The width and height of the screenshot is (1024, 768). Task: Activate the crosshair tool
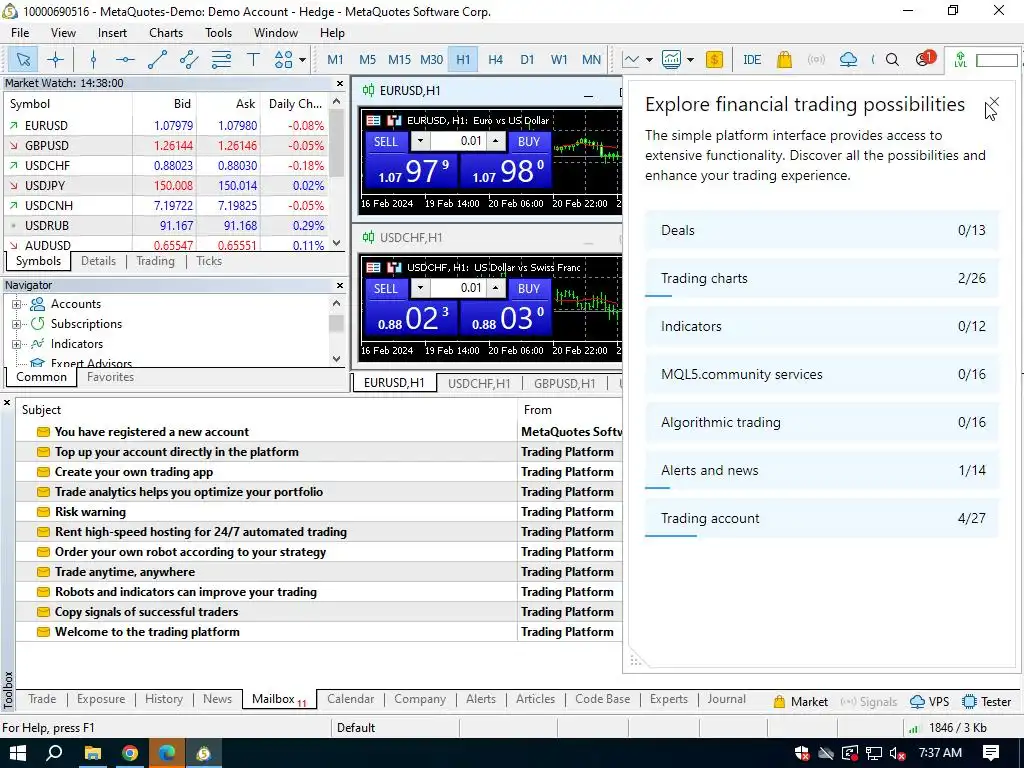[x=56, y=60]
